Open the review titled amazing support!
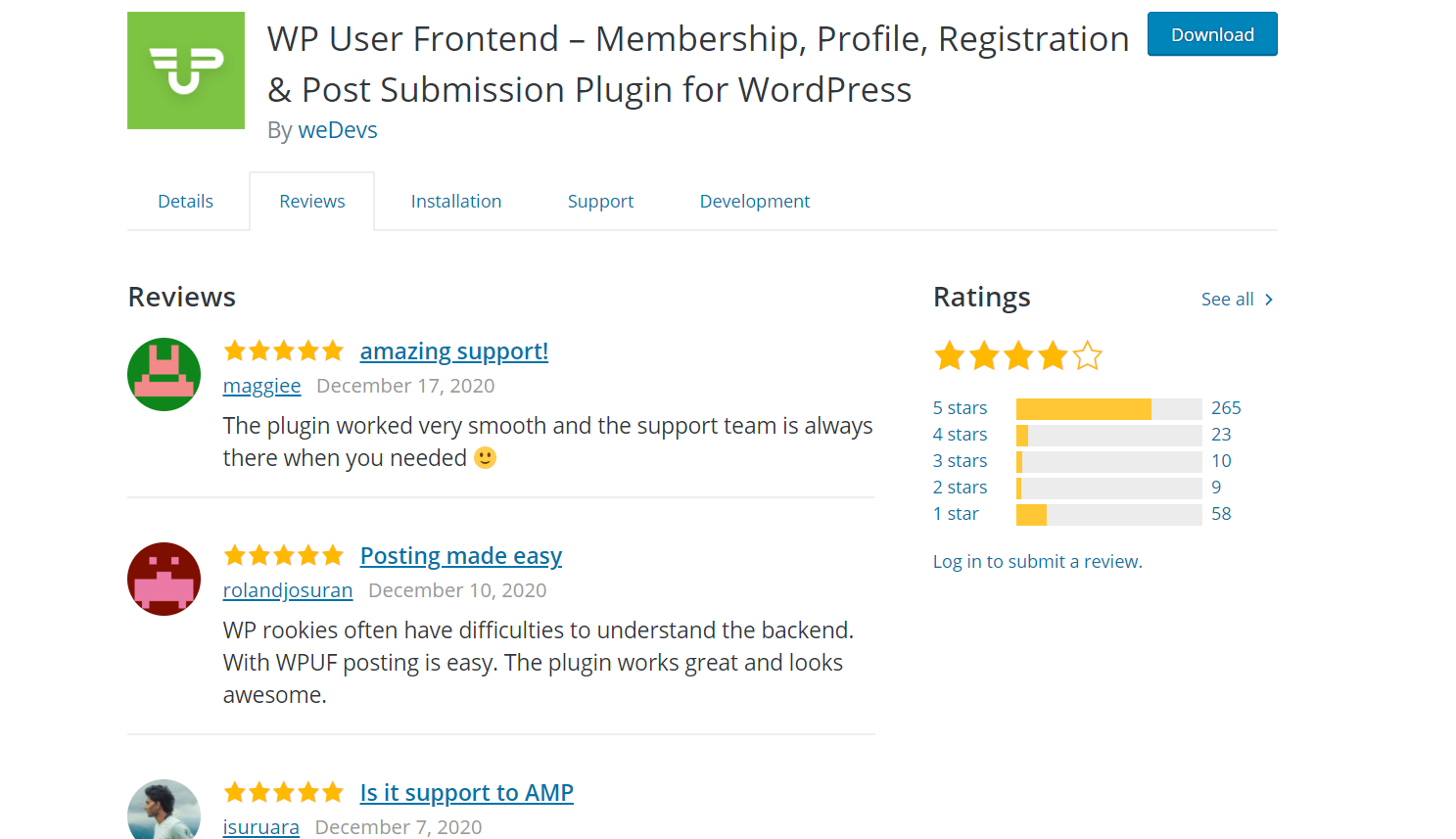Image resolution: width=1456 pixels, height=839 pixels. pyautogui.click(x=453, y=350)
